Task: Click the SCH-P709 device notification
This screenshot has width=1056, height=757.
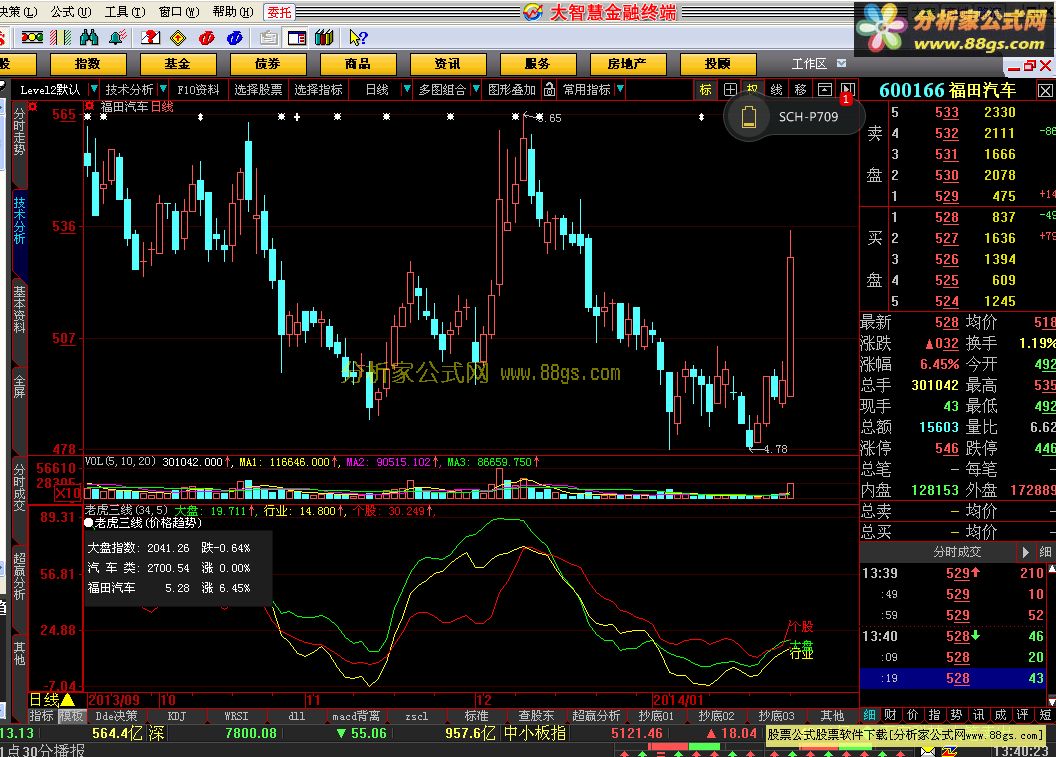Action: point(793,117)
